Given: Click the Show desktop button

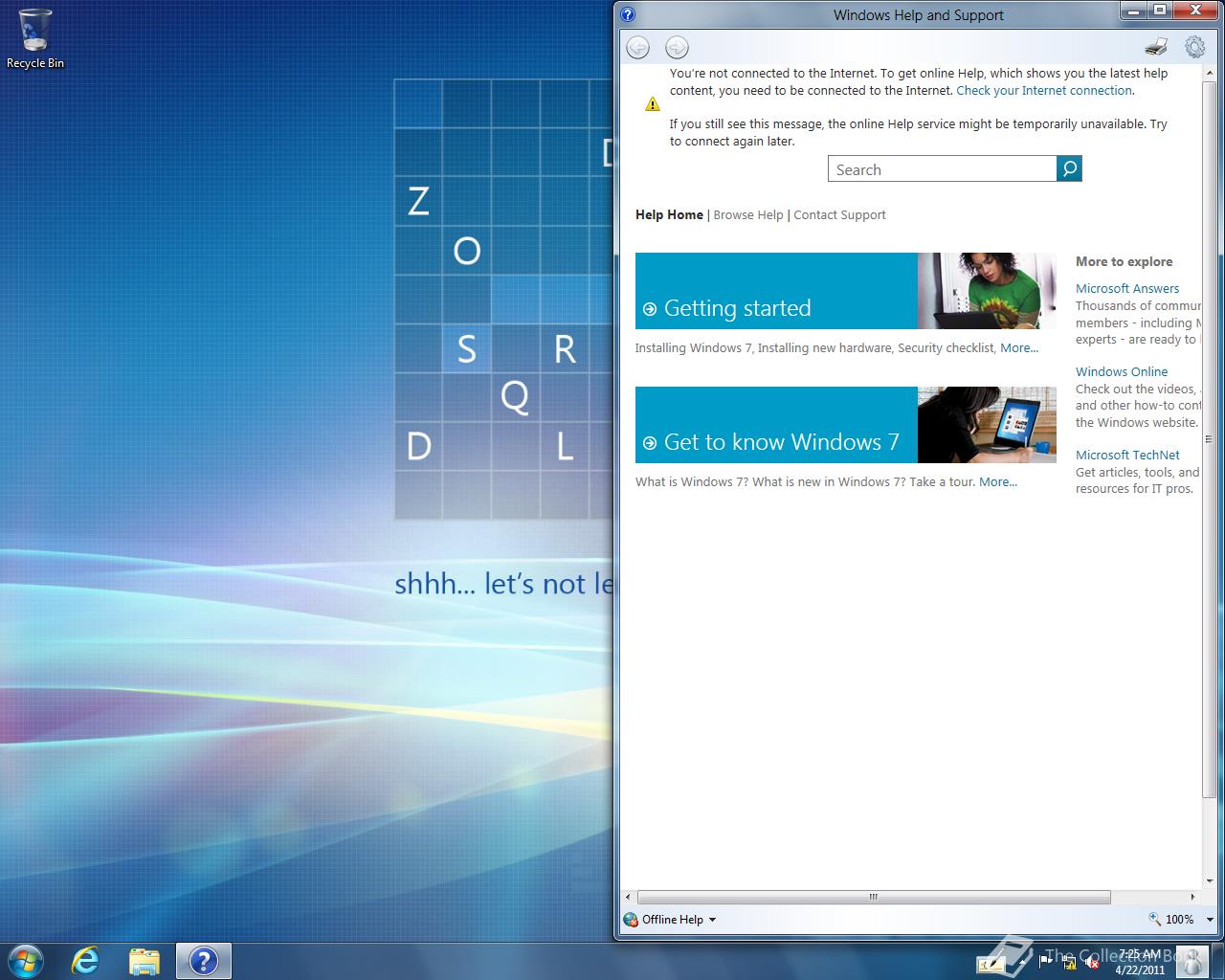Looking at the screenshot, I should tap(1217, 961).
